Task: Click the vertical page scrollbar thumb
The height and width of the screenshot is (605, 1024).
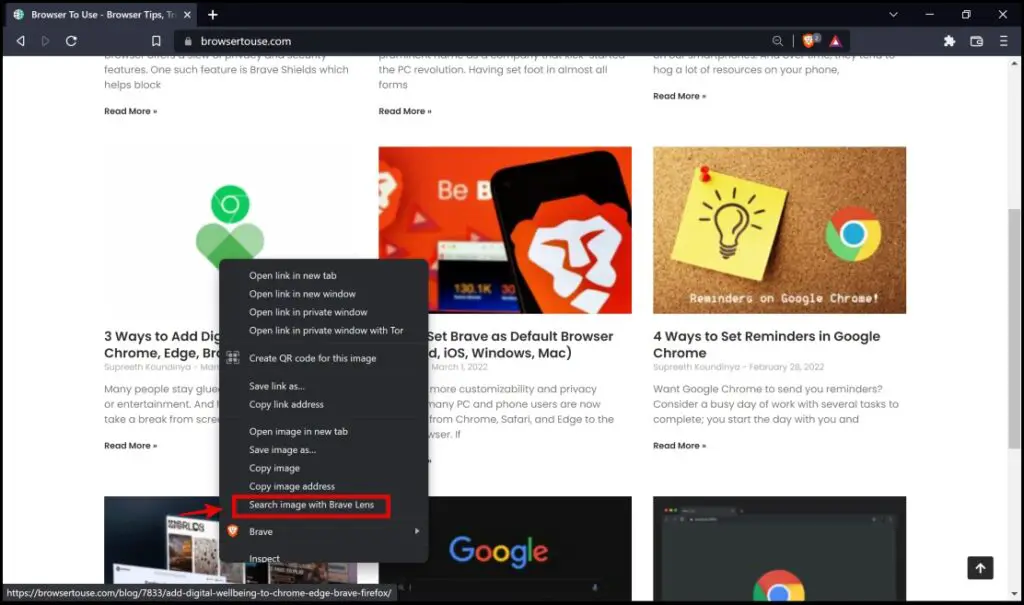Action: [1014, 328]
